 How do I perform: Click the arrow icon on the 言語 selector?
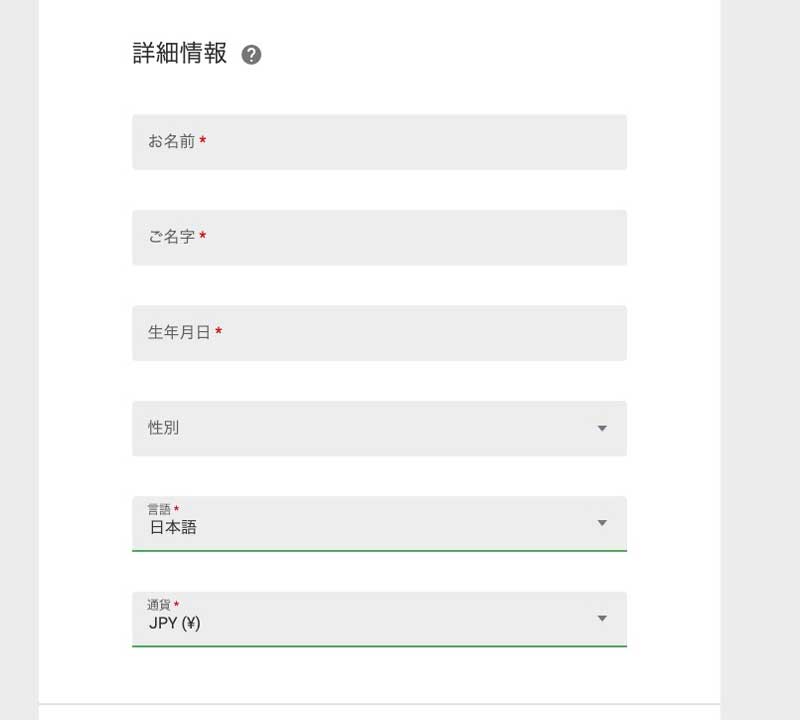pos(602,523)
